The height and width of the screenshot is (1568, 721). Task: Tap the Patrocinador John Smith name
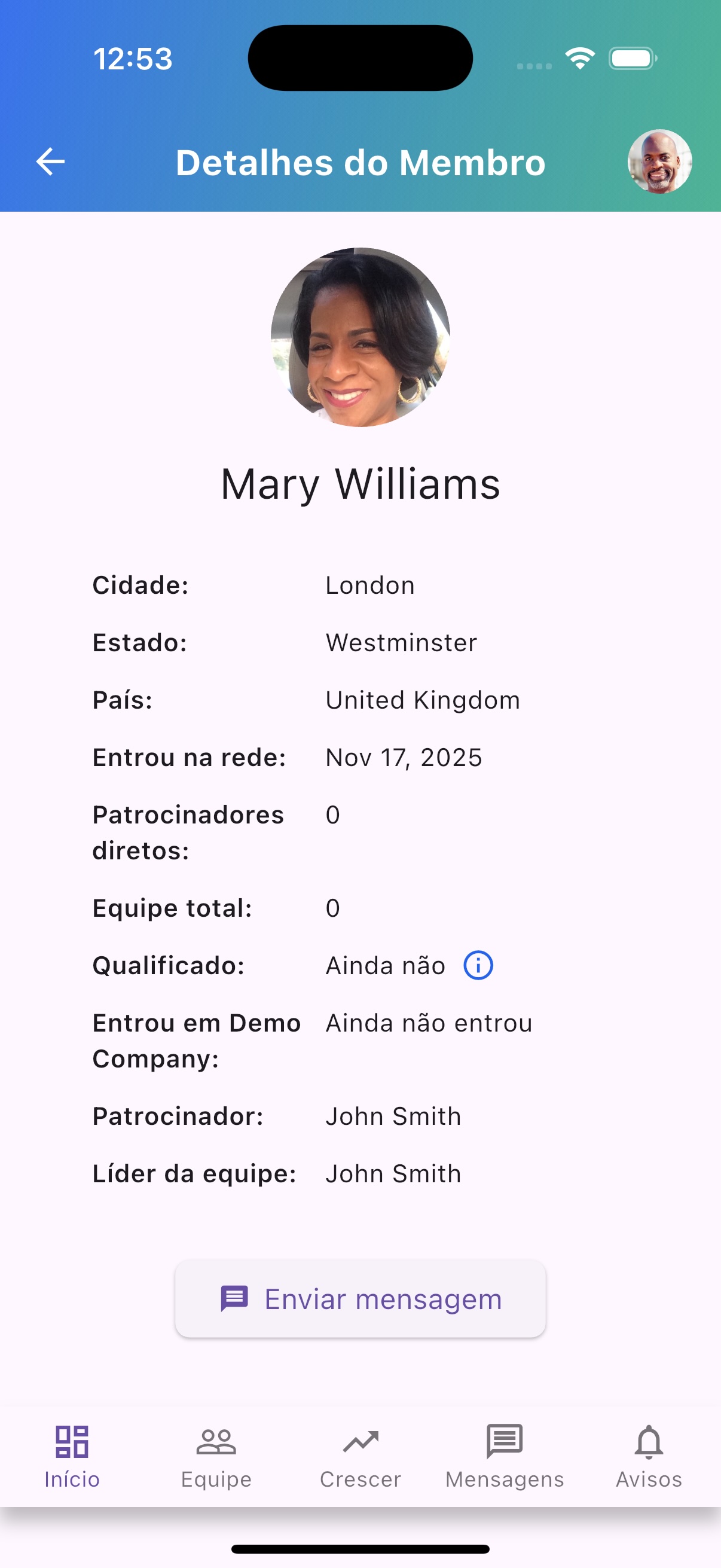pyautogui.click(x=393, y=1116)
